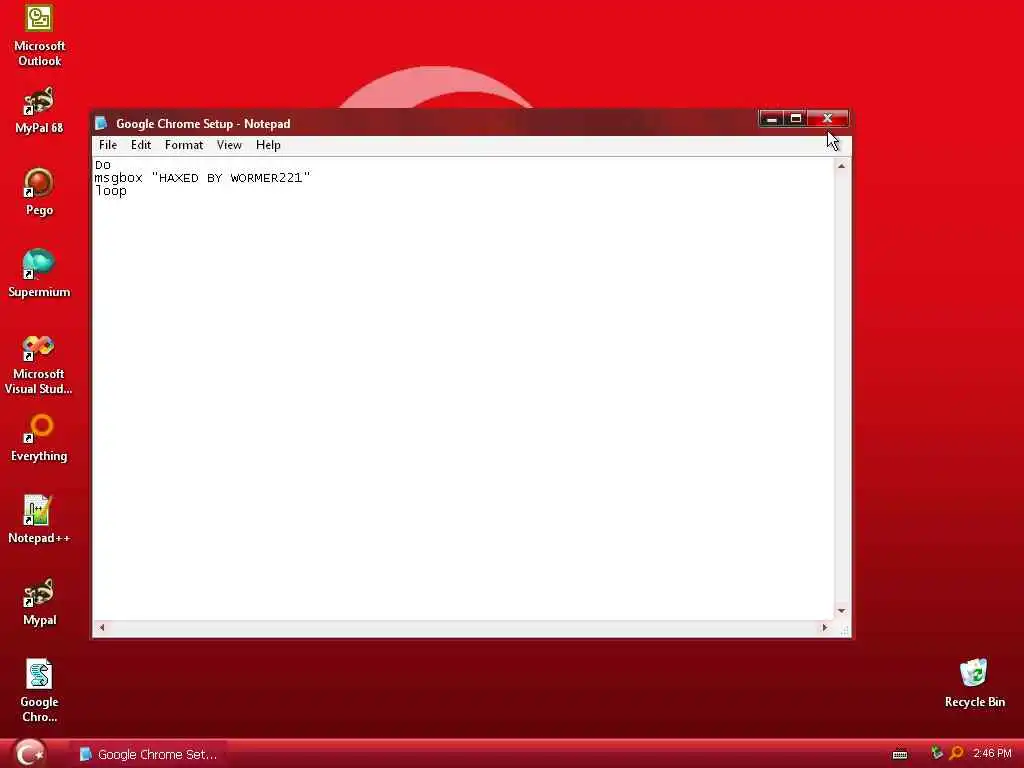Select the Recycle Bin desktop icon
1024x768 pixels.
point(974,684)
